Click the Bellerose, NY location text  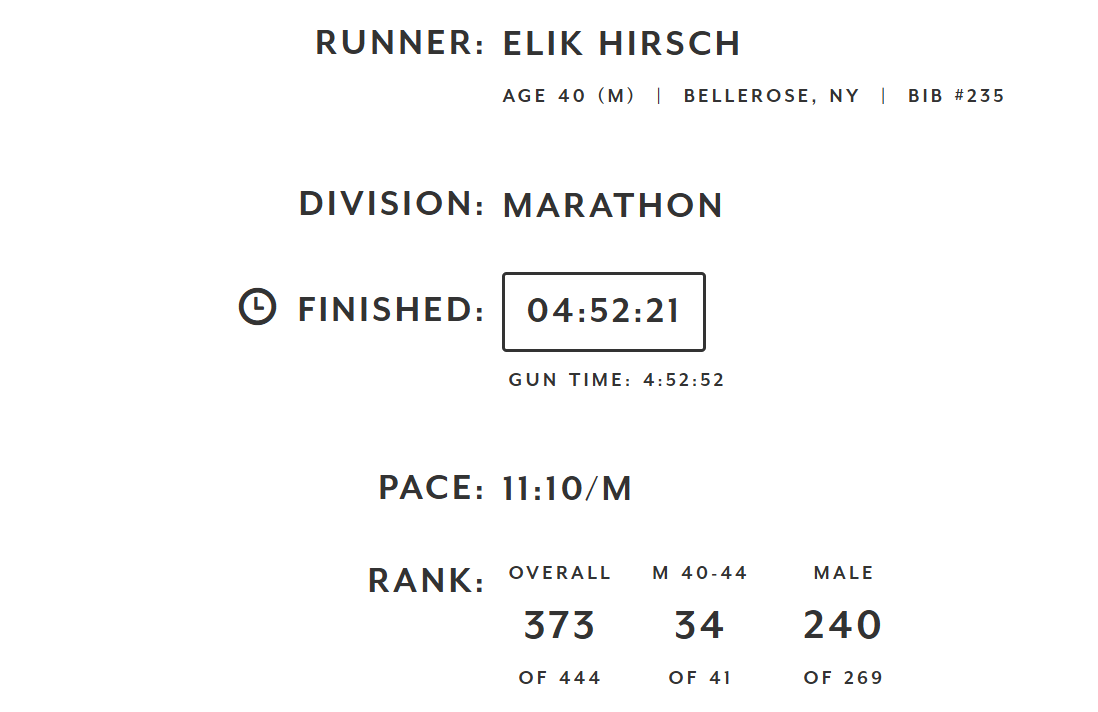pyautogui.click(x=771, y=97)
